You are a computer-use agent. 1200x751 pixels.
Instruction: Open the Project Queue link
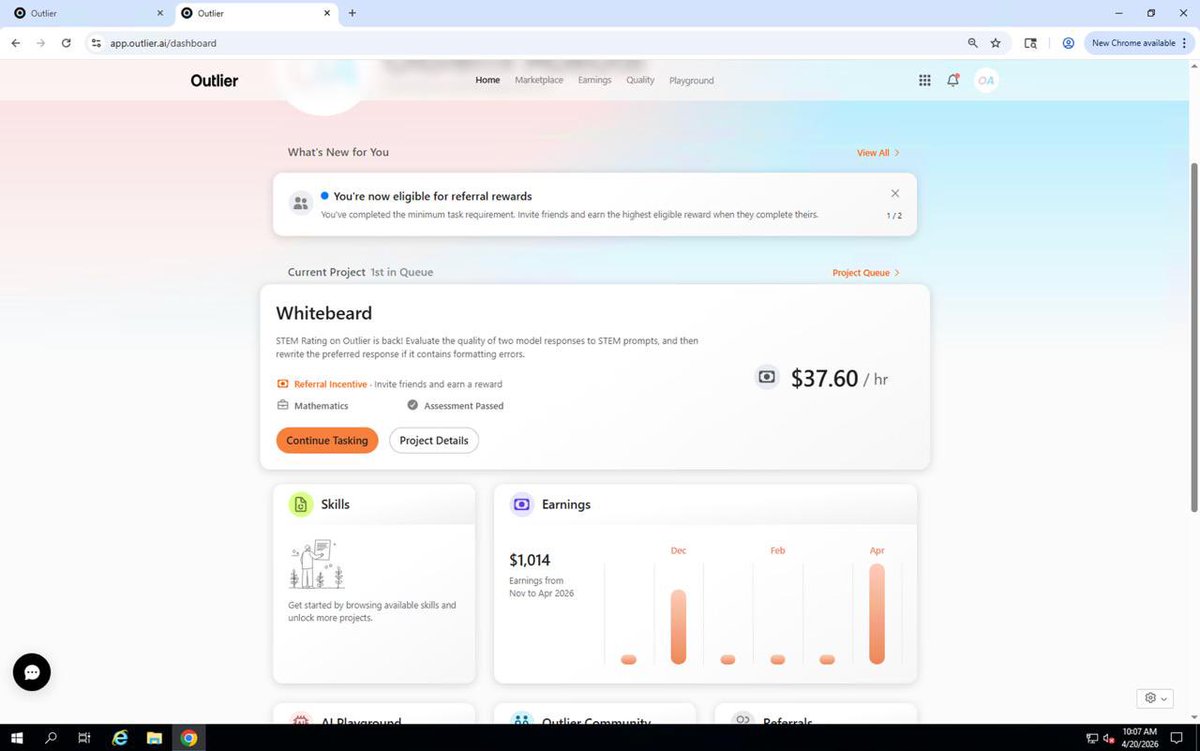click(x=866, y=272)
